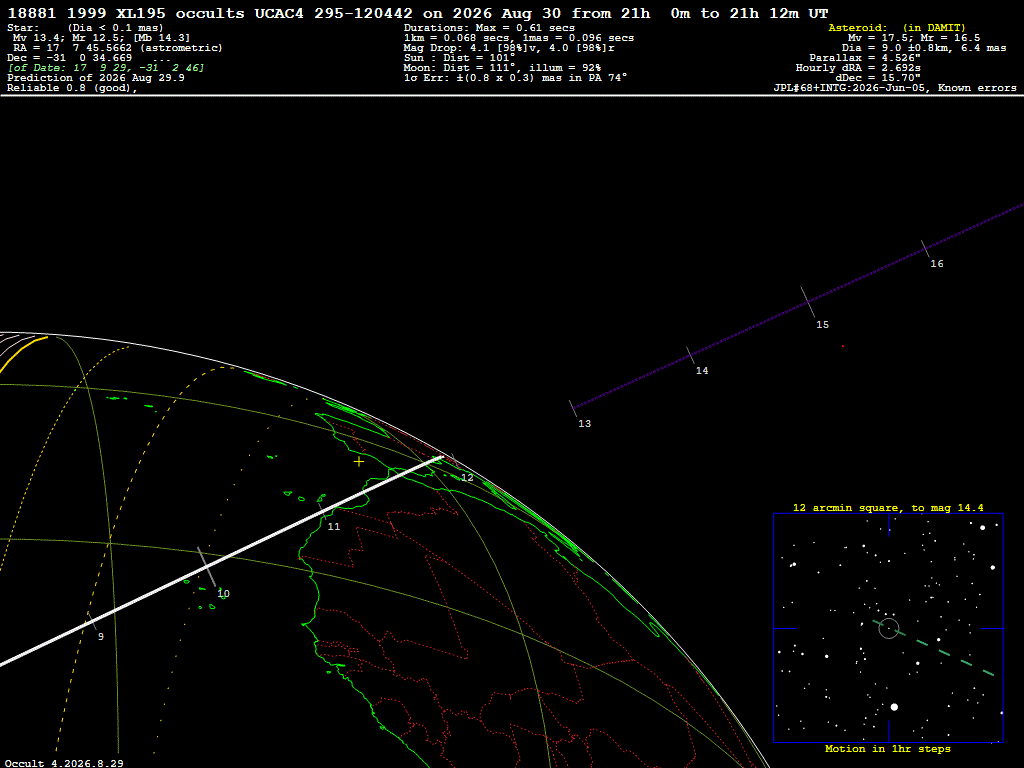This screenshot has height=768, width=1024.
Task: Select the large white star in finder chart
Action: [894, 707]
